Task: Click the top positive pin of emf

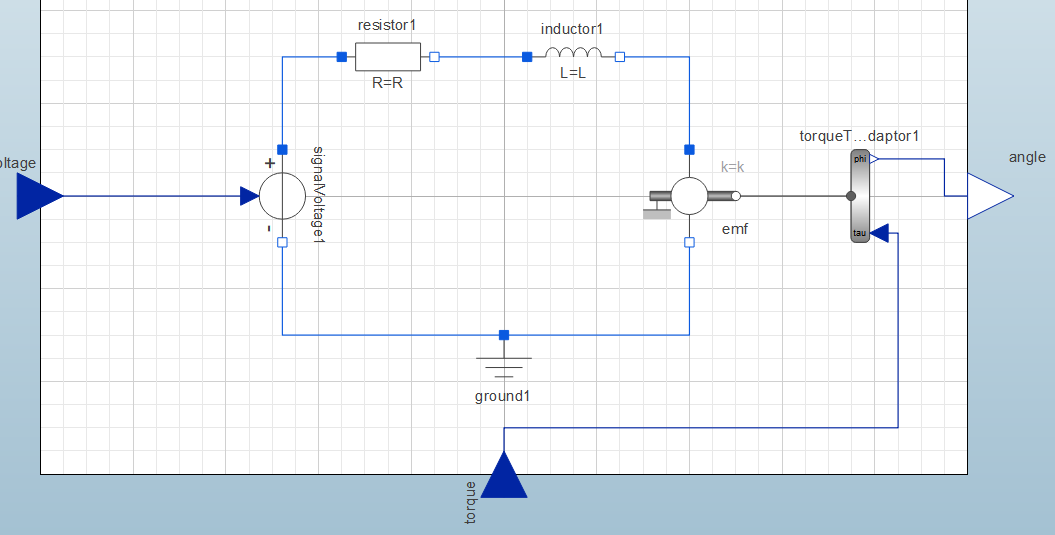Action: coord(690,149)
